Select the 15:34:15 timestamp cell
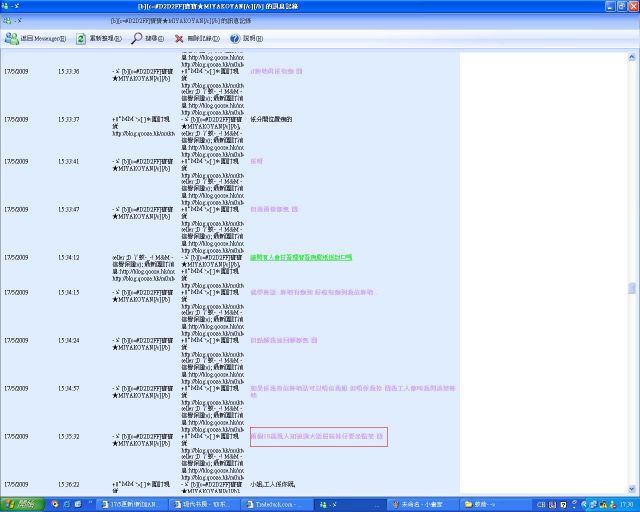Image resolution: width=640 pixels, height=512 pixels. click(68, 292)
